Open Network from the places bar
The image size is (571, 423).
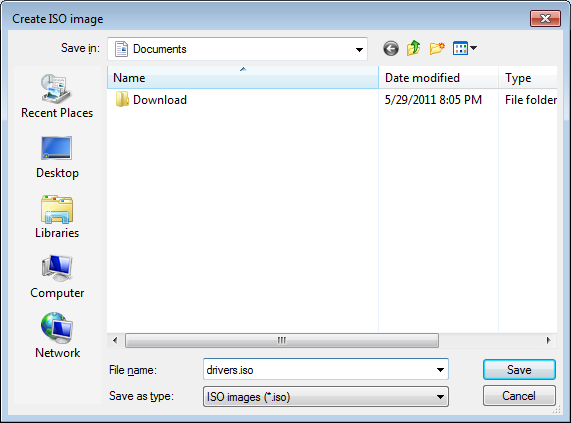point(57,336)
